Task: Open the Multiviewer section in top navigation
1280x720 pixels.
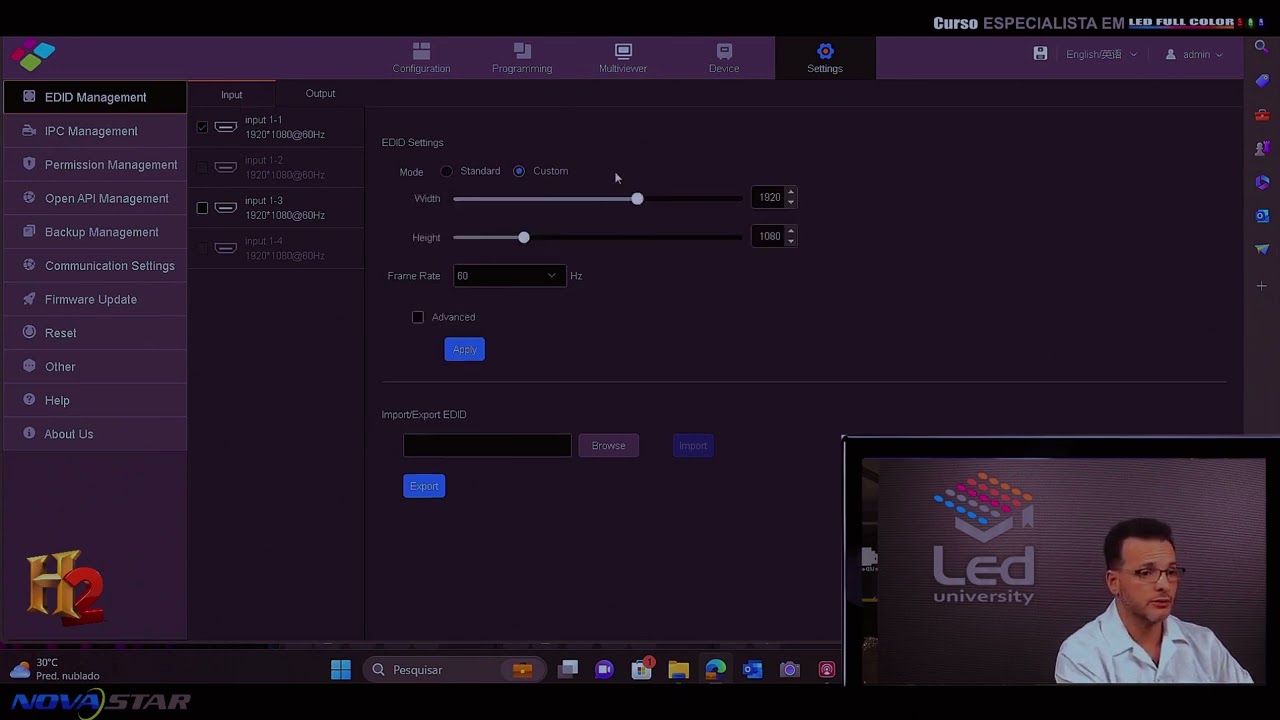Action: pos(623,58)
